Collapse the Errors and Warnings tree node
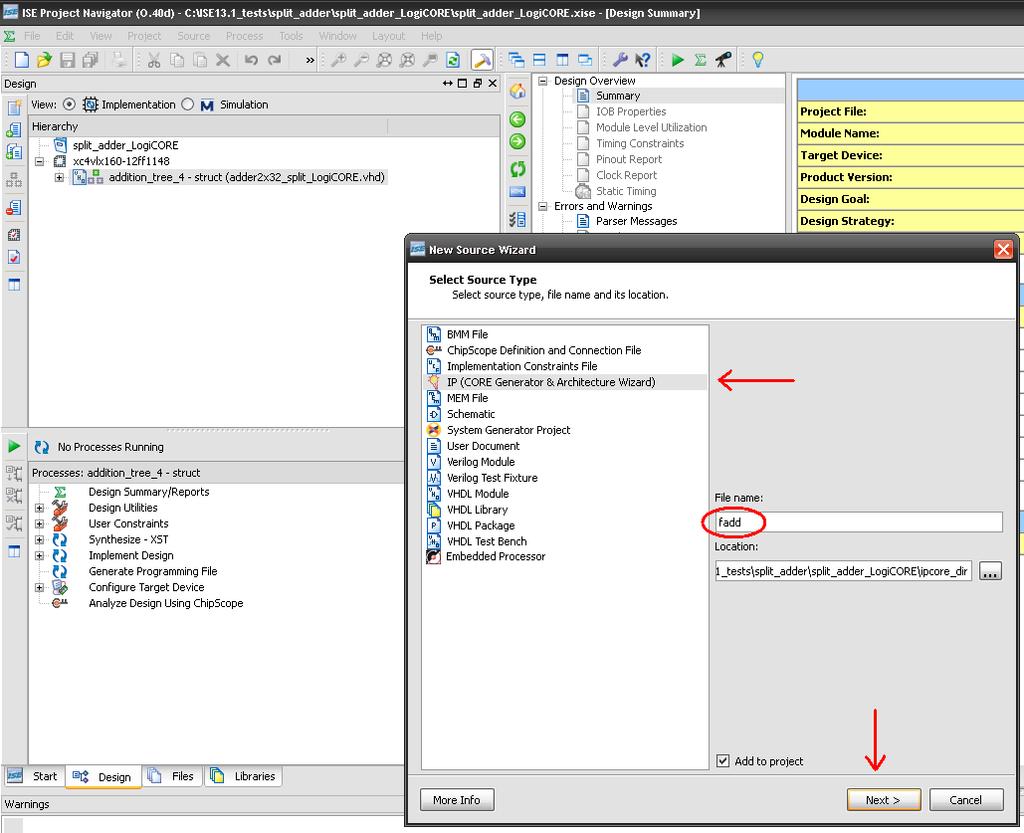This screenshot has width=1024, height=833. tap(542, 206)
